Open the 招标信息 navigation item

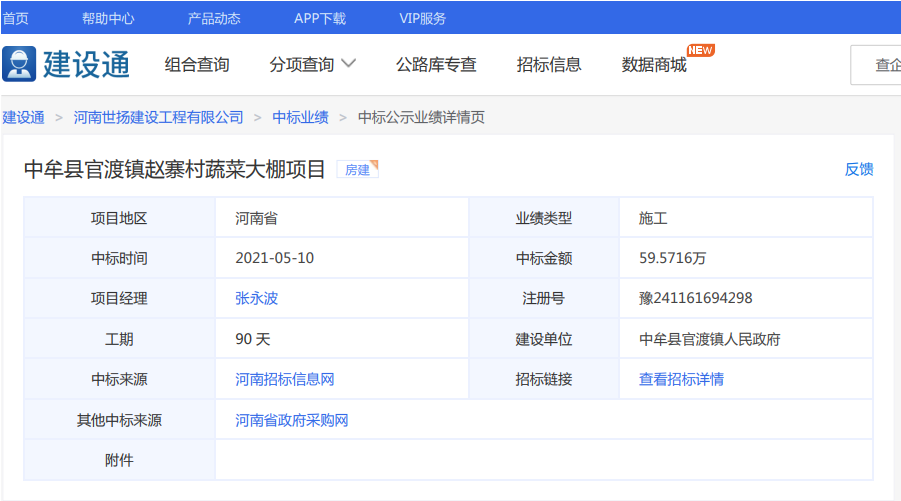549,65
